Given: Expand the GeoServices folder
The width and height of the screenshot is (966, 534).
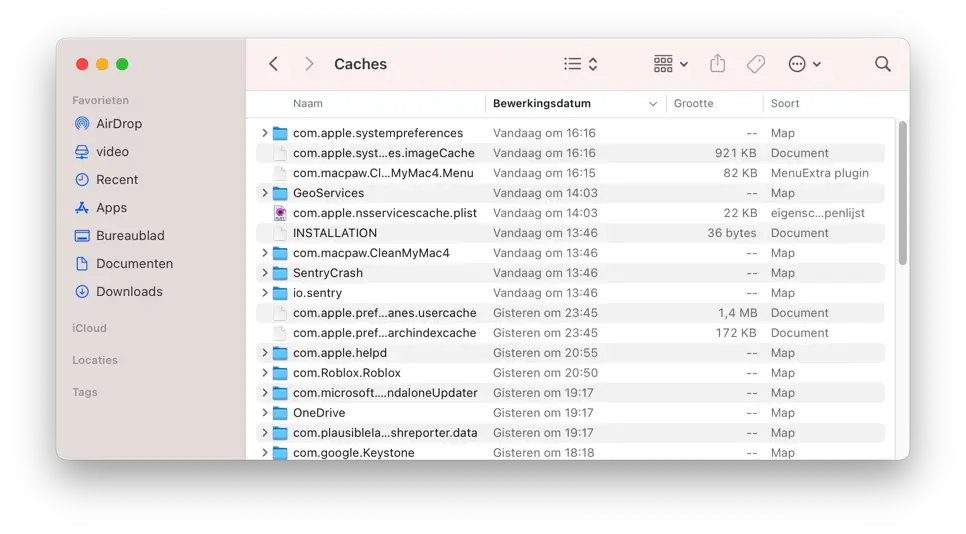Looking at the screenshot, I should 264,193.
